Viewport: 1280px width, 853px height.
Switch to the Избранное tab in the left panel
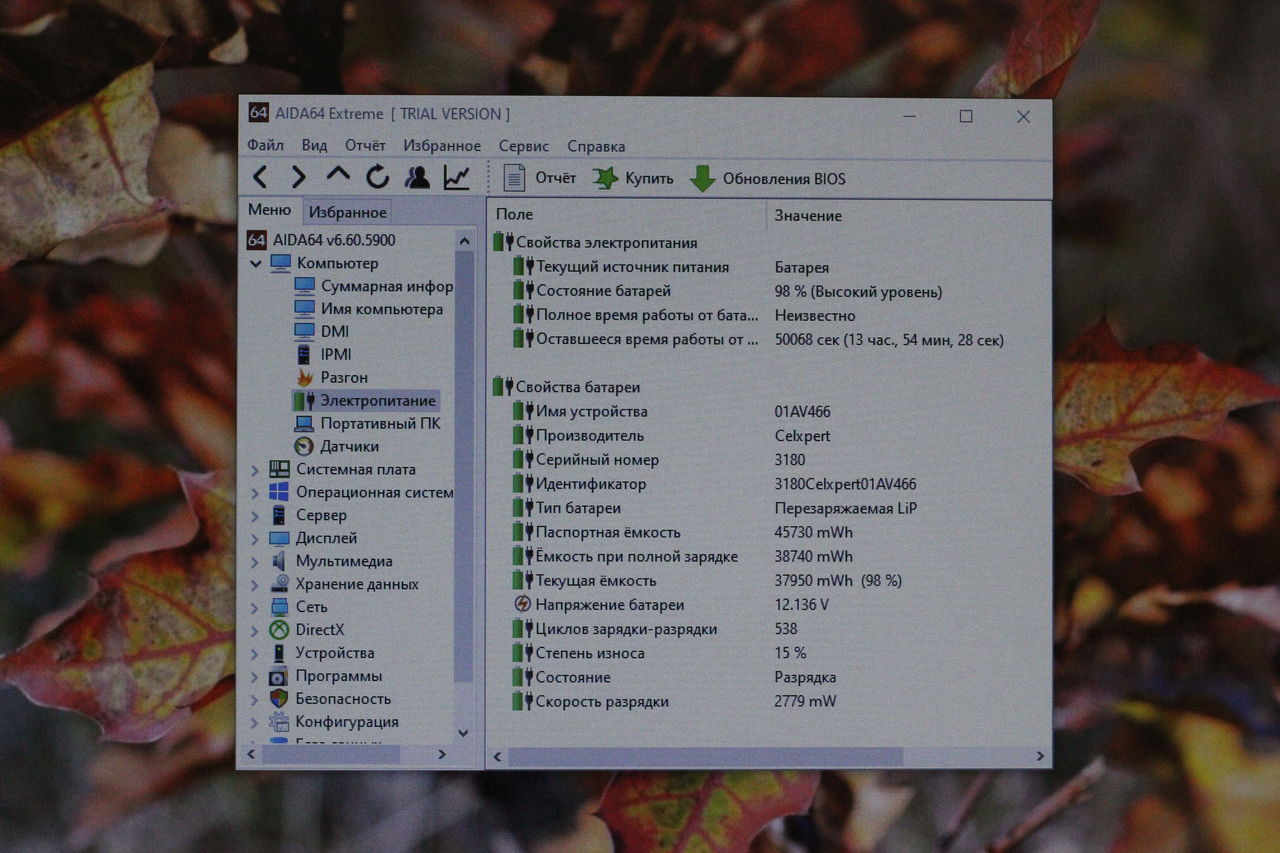(x=347, y=212)
